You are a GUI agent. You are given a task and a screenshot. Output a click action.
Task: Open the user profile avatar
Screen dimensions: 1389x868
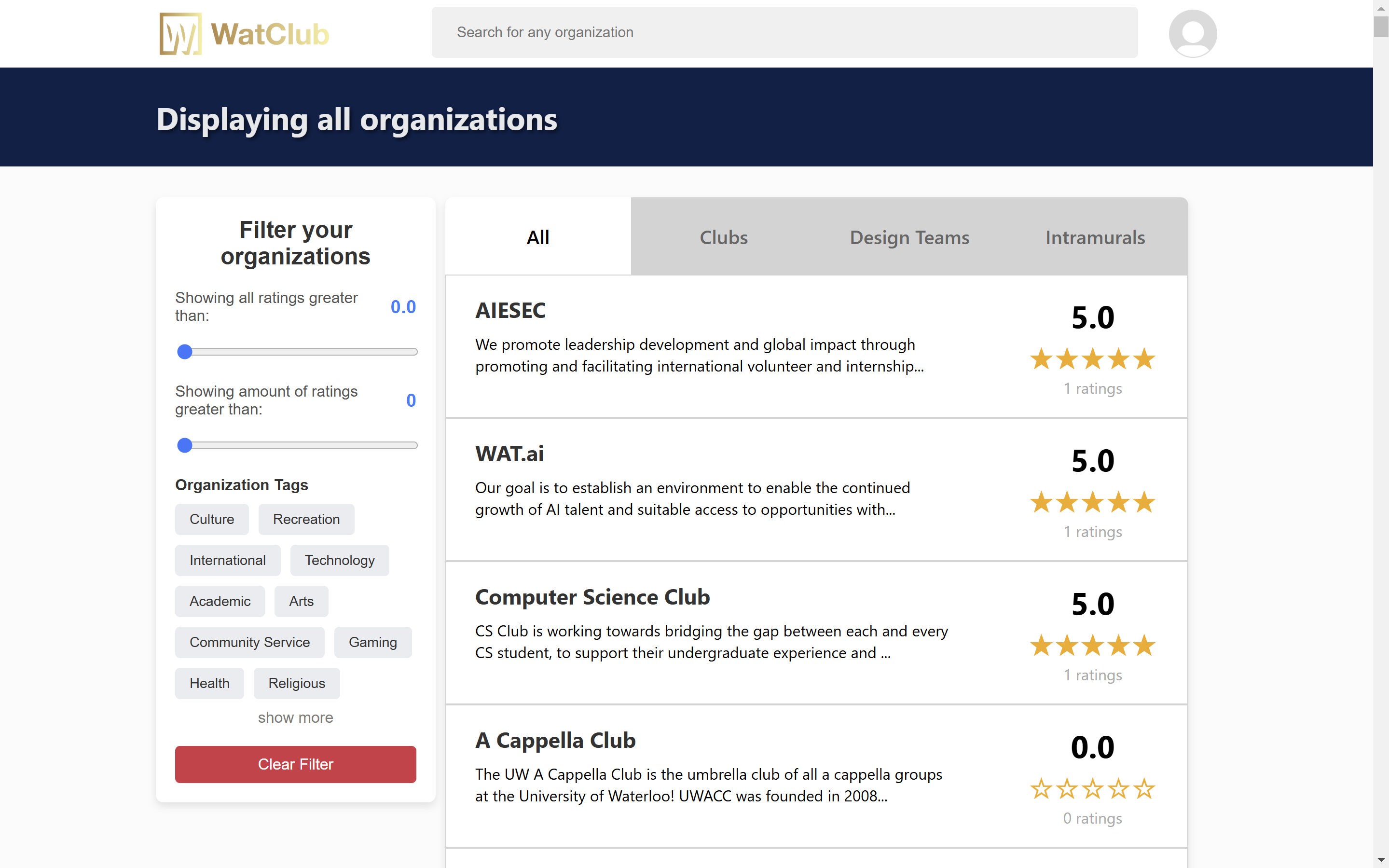click(x=1192, y=33)
